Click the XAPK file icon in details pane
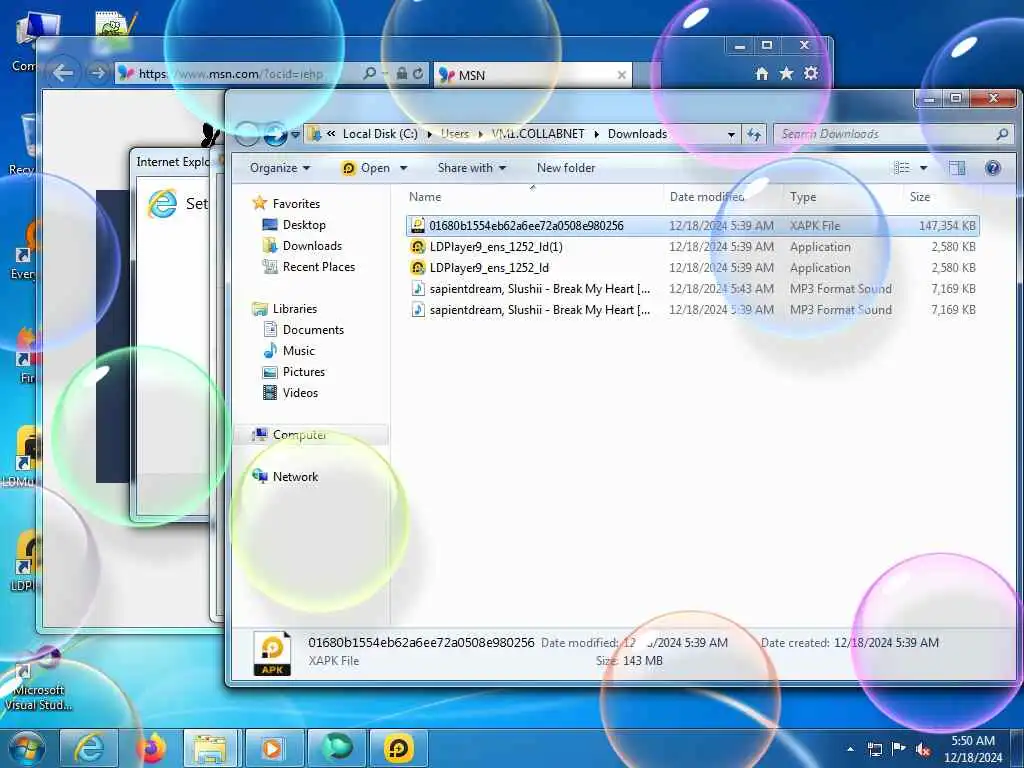This screenshot has height=768, width=1024. pos(272,653)
